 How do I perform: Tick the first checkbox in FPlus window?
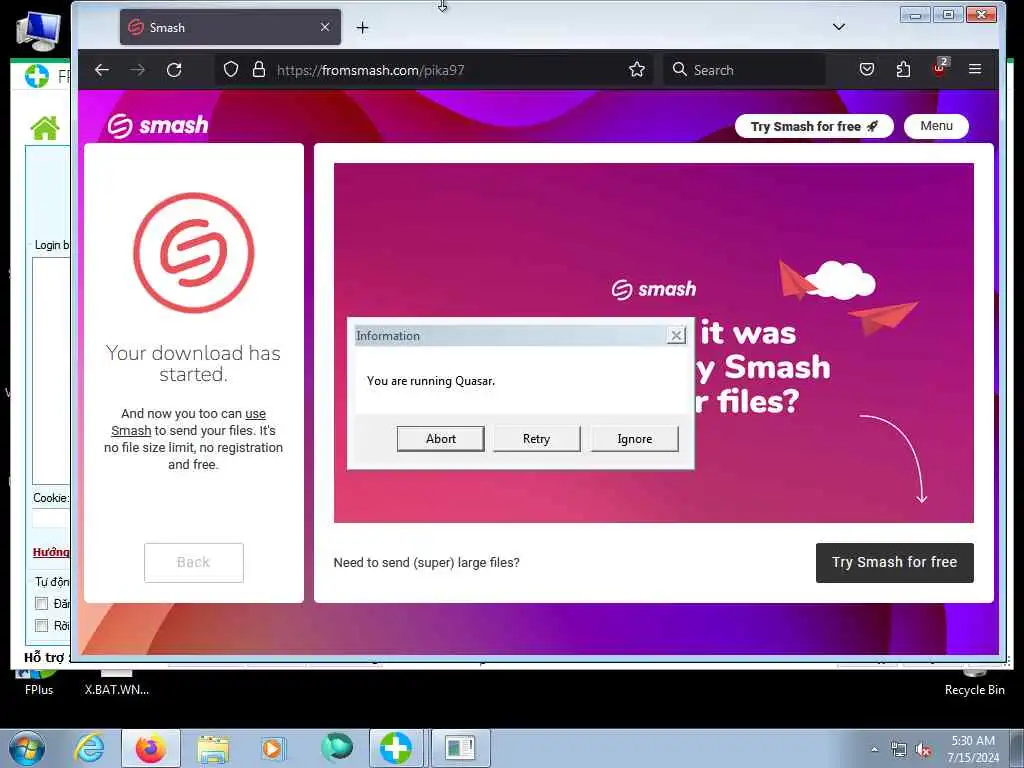click(41, 603)
